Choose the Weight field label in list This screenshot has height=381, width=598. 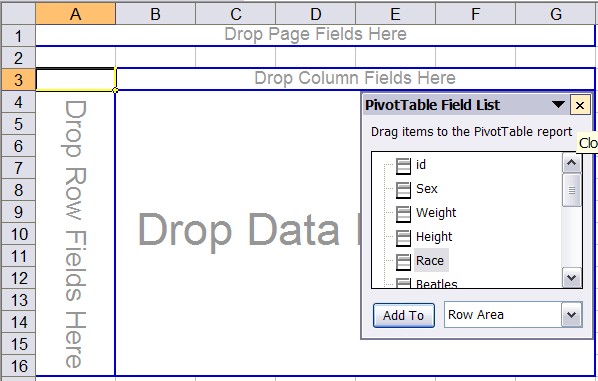pyautogui.click(x=436, y=213)
